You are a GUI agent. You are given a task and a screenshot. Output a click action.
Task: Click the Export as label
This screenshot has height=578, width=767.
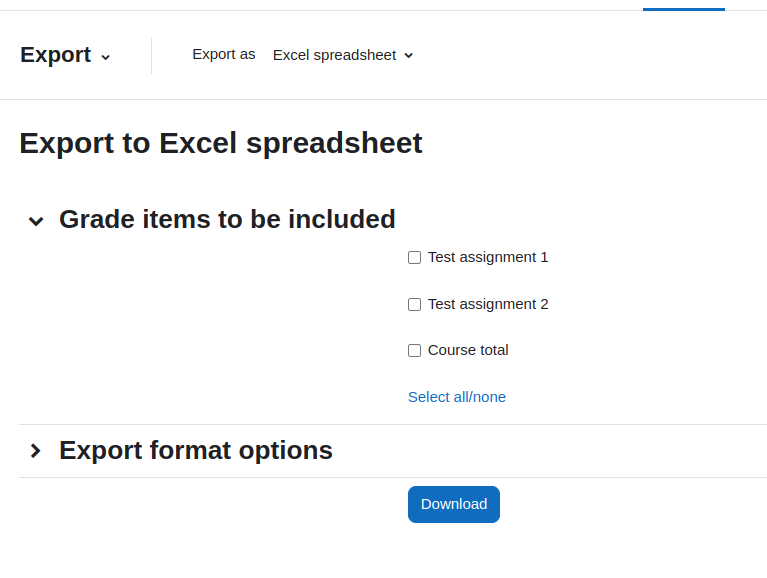click(x=224, y=54)
